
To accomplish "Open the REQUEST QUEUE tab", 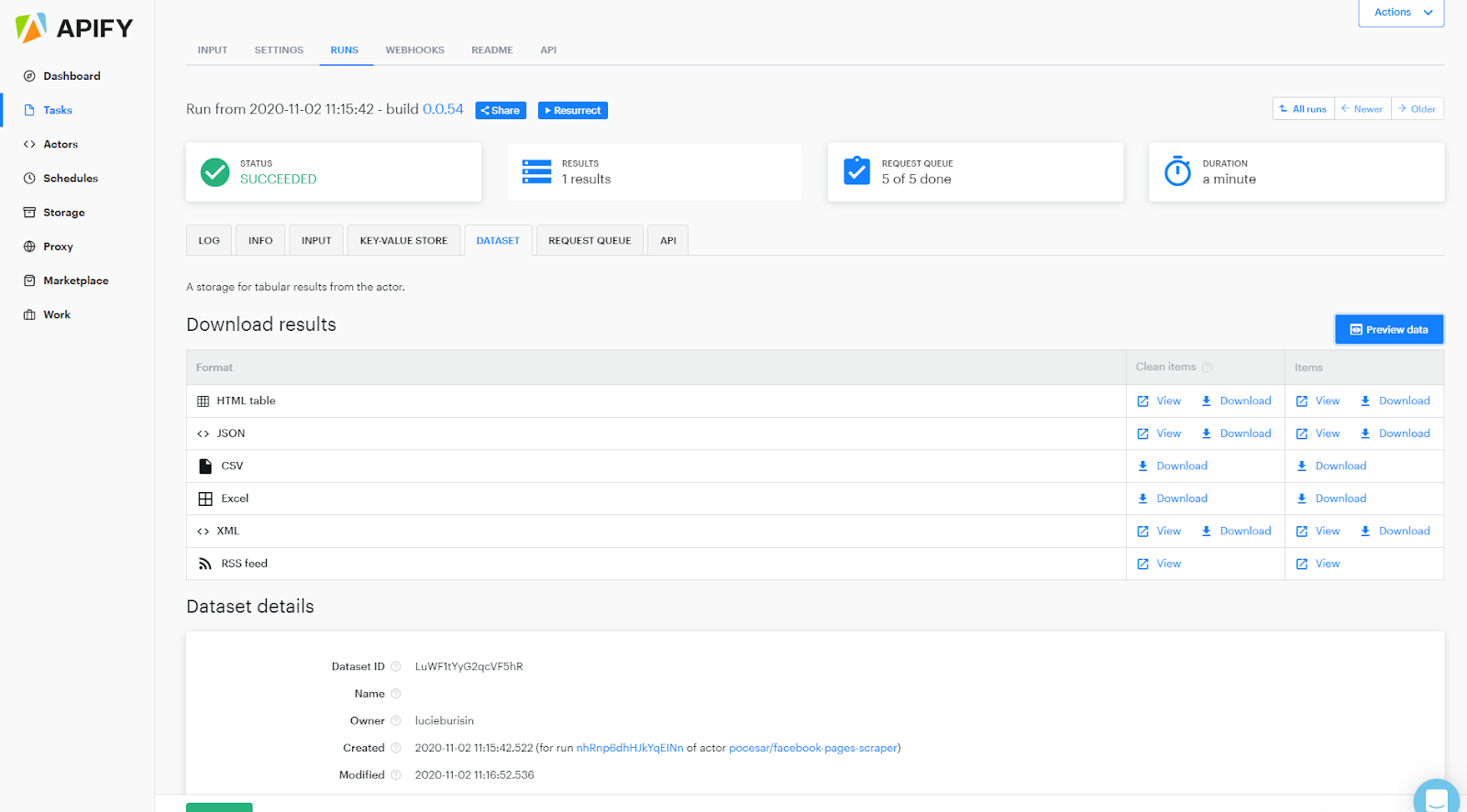I will pos(590,240).
